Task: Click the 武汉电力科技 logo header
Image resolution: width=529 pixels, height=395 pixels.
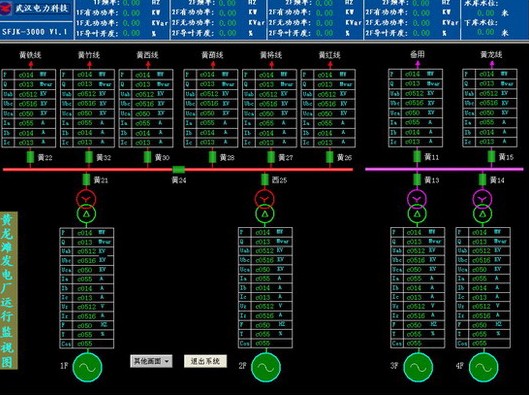Action: click(36, 9)
